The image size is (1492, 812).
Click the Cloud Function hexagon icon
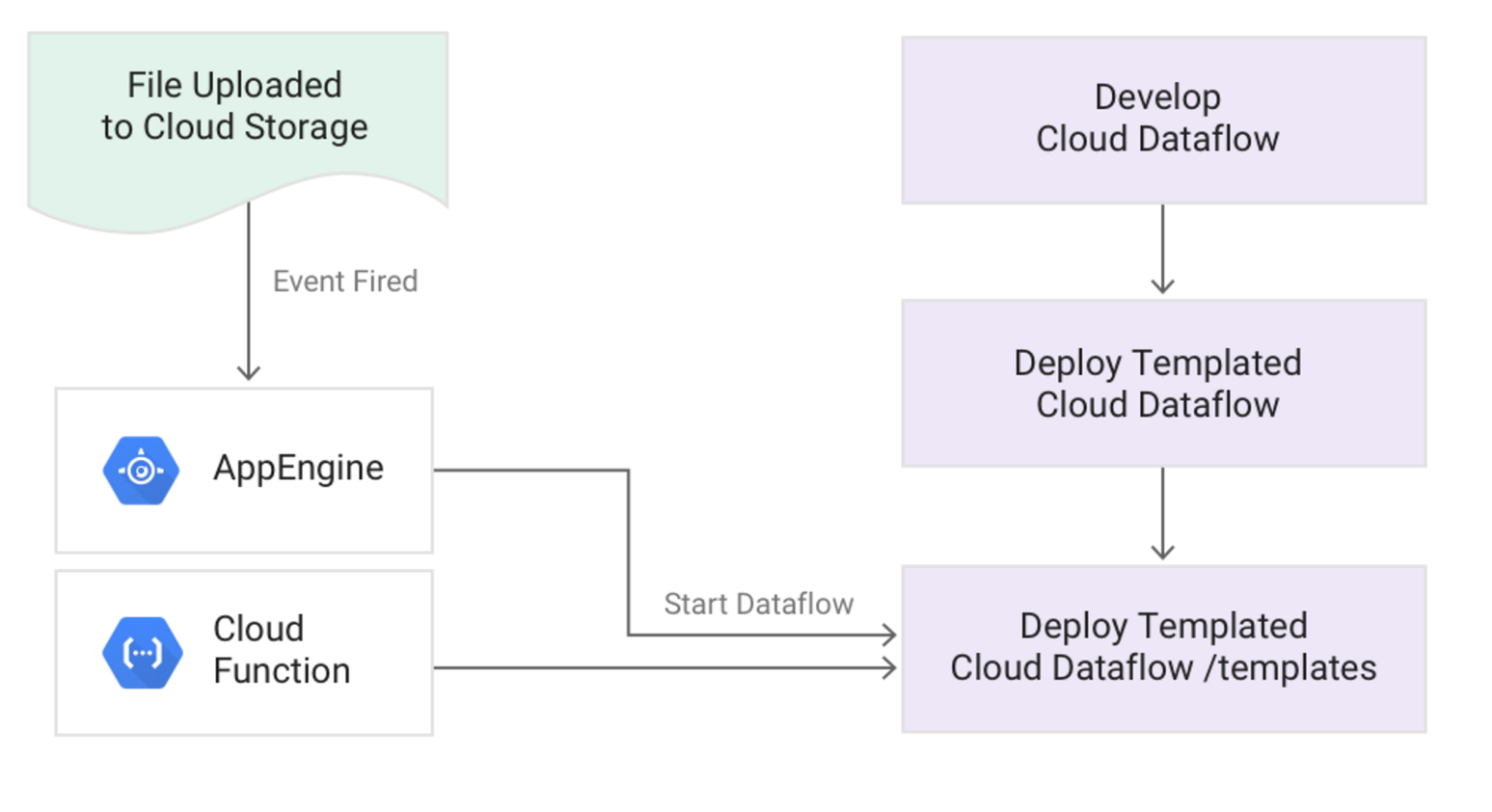(142, 653)
